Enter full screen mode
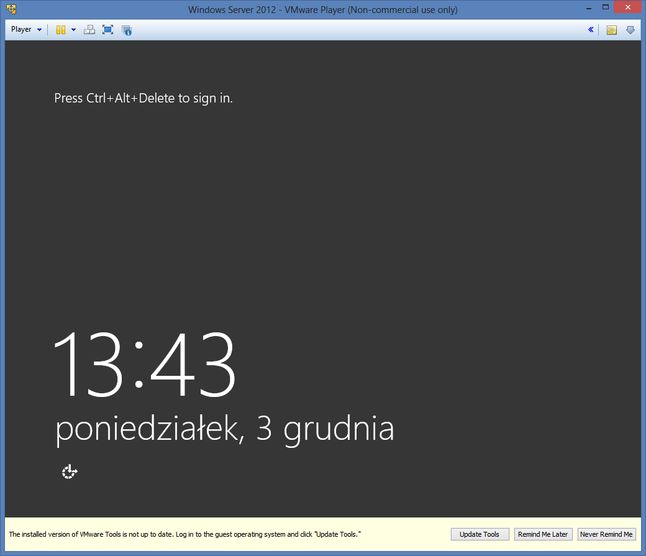The height and width of the screenshot is (556, 646). point(108,30)
